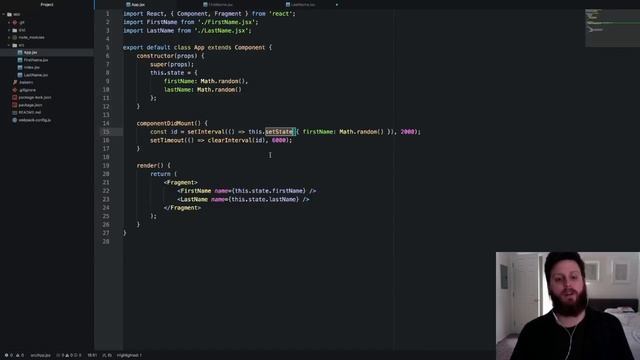
Task: Click the dist folder icon
Action: [15, 30]
